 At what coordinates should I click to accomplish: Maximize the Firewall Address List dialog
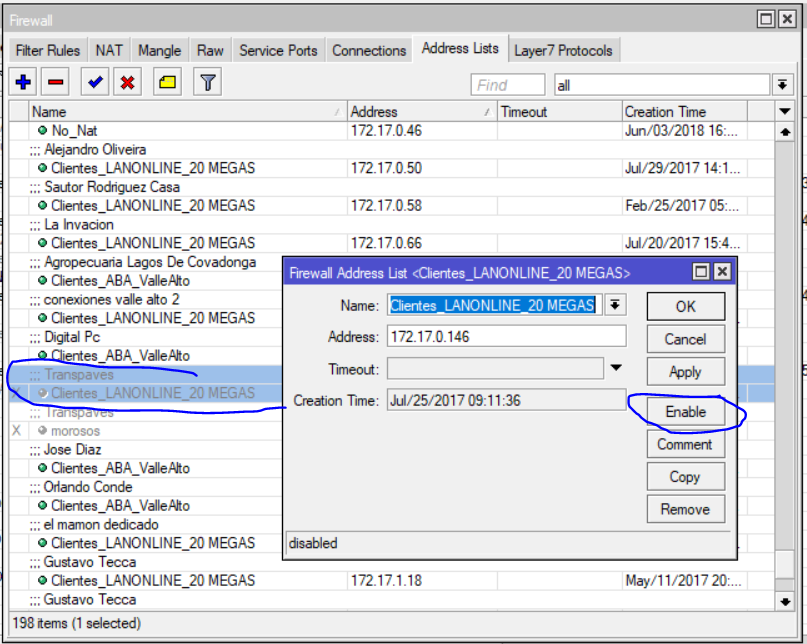(x=701, y=271)
